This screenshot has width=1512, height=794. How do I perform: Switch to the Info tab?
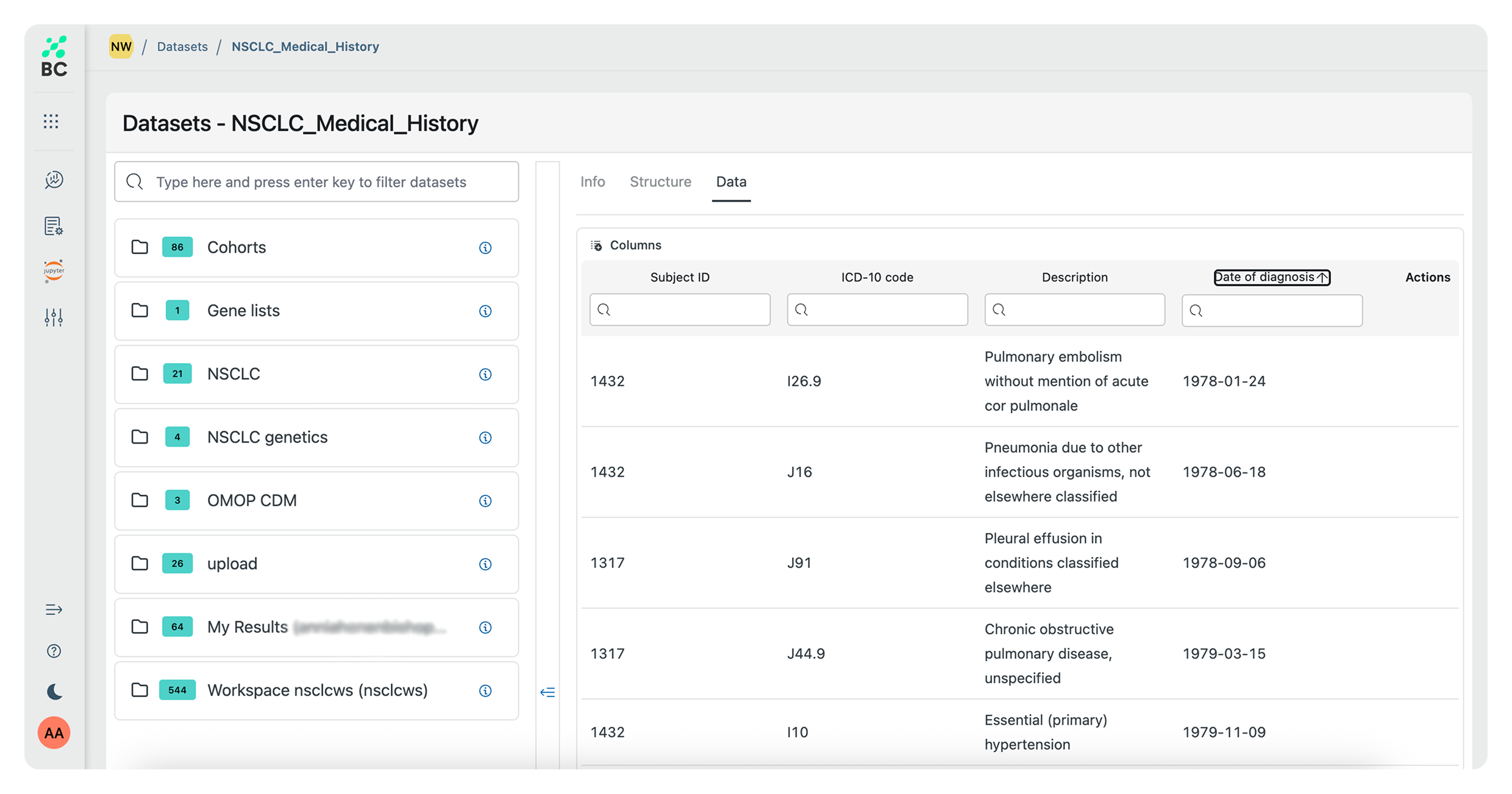(x=592, y=182)
